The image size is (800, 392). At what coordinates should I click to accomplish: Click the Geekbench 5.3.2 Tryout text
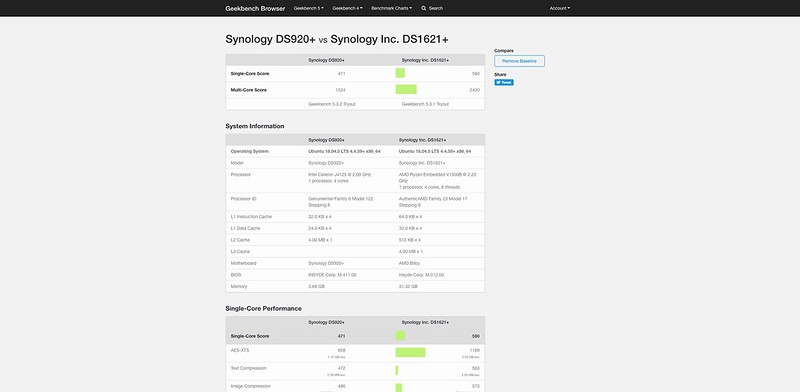(332, 104)
